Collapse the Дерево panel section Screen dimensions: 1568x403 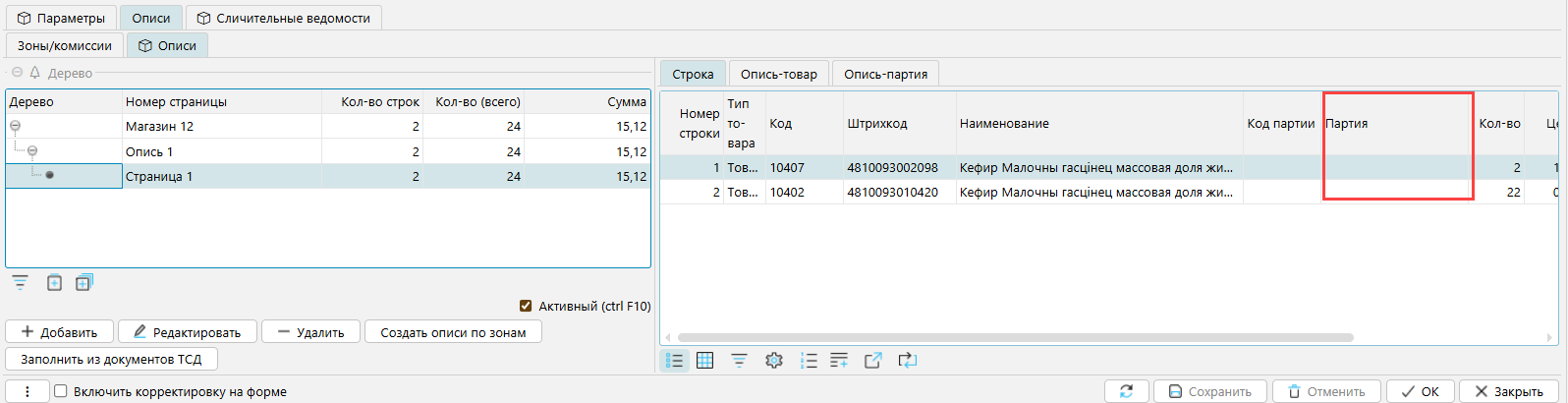tap(18, 73)
